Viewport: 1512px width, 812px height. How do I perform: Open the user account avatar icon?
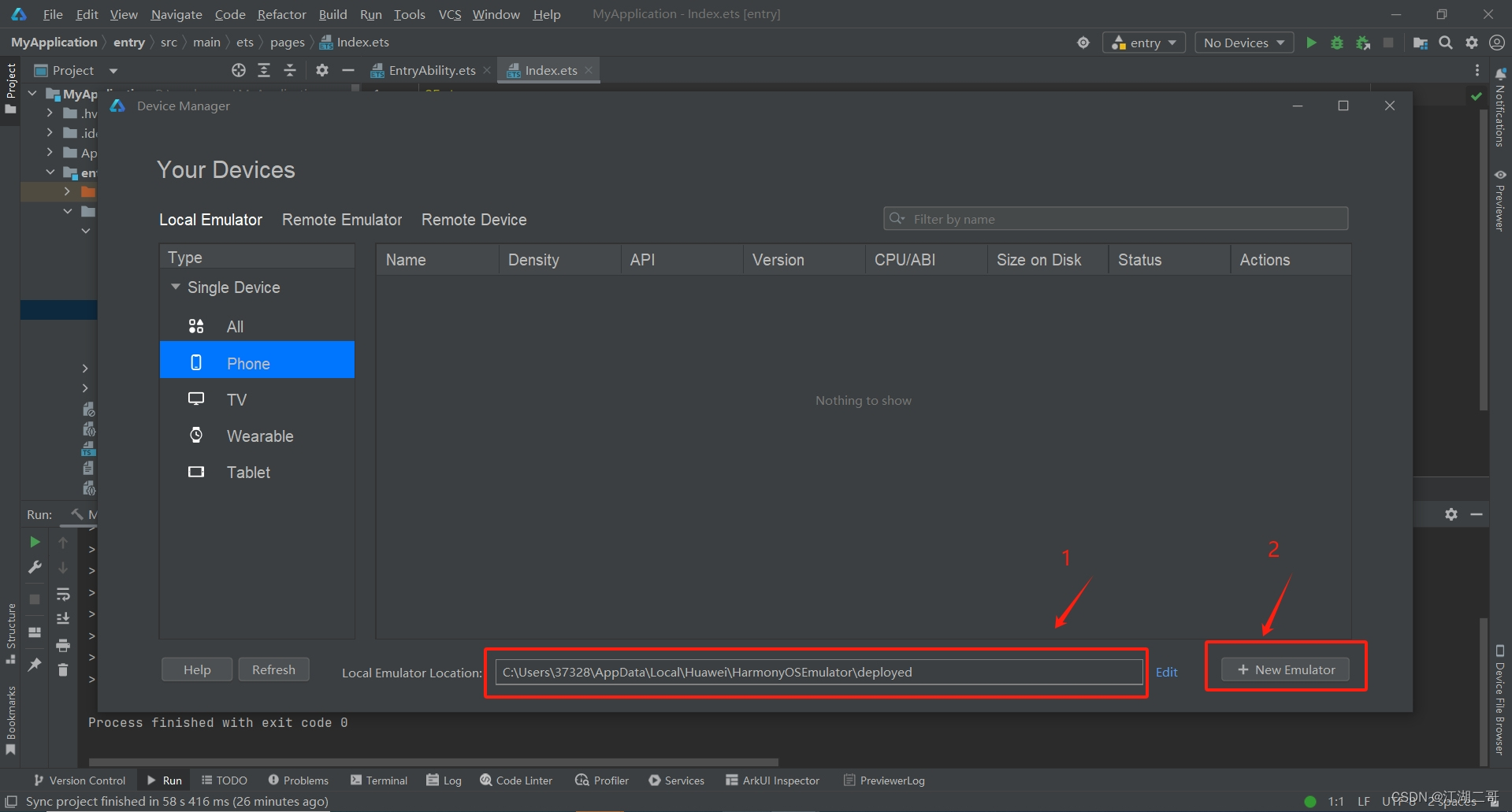(x=1497, y=43)
